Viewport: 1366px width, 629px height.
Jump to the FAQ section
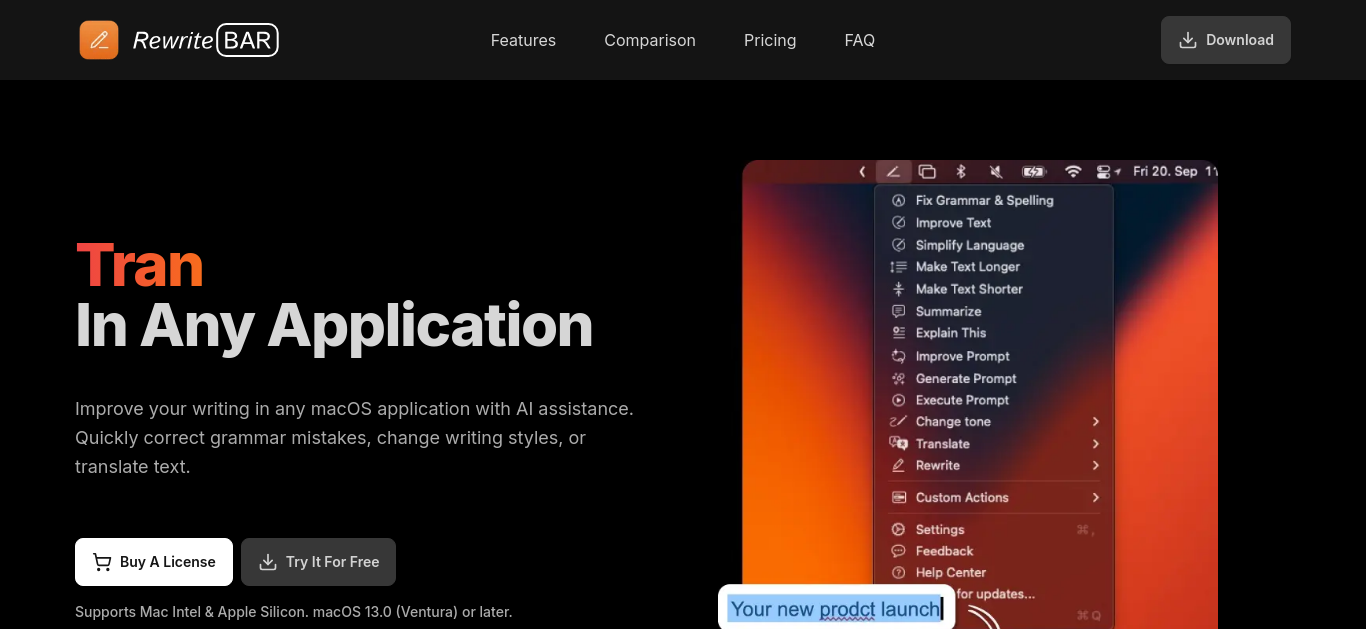pos(860,40)
